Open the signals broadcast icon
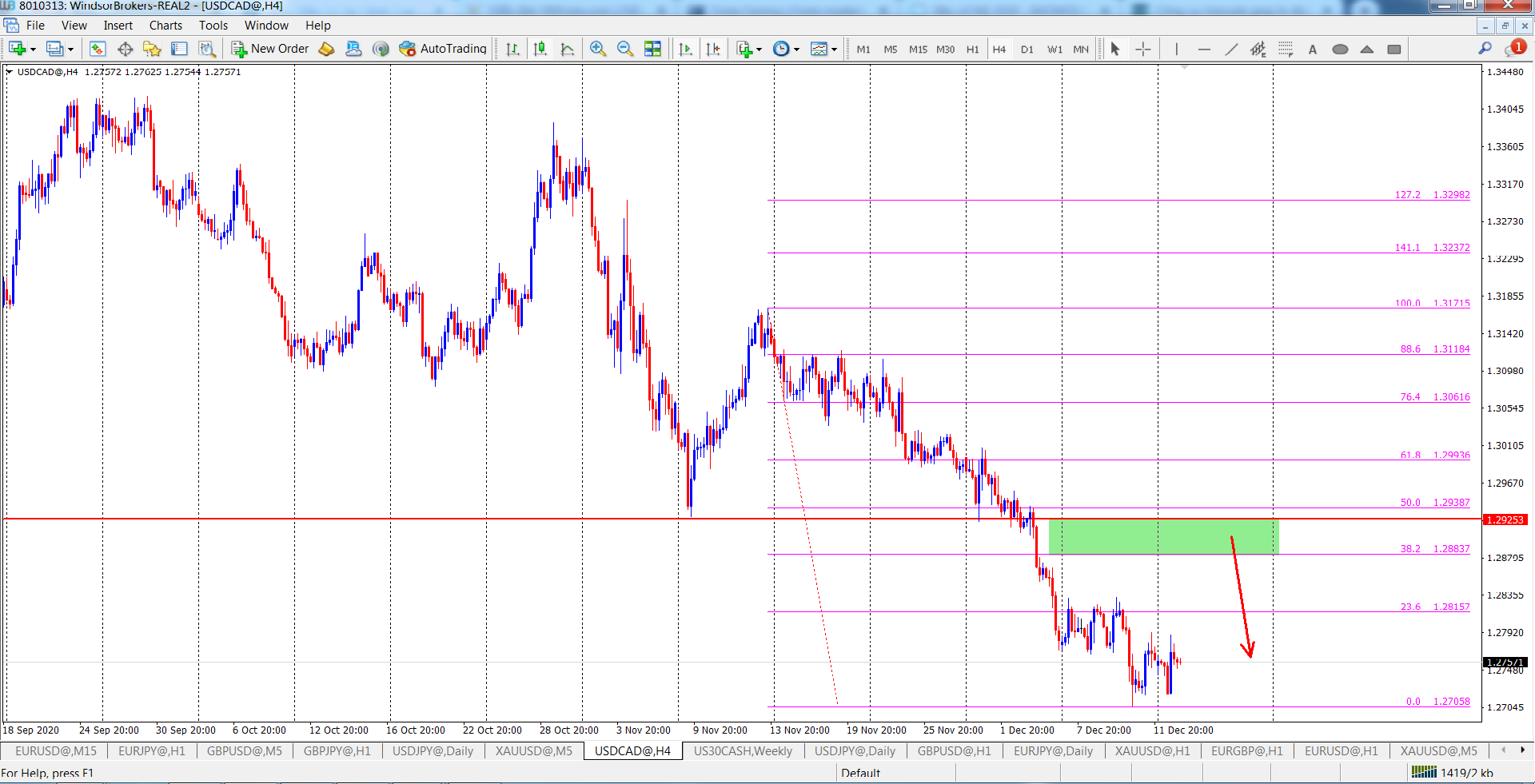The width and height of the screenshot is (1535, 784). (x=381, y=49)
